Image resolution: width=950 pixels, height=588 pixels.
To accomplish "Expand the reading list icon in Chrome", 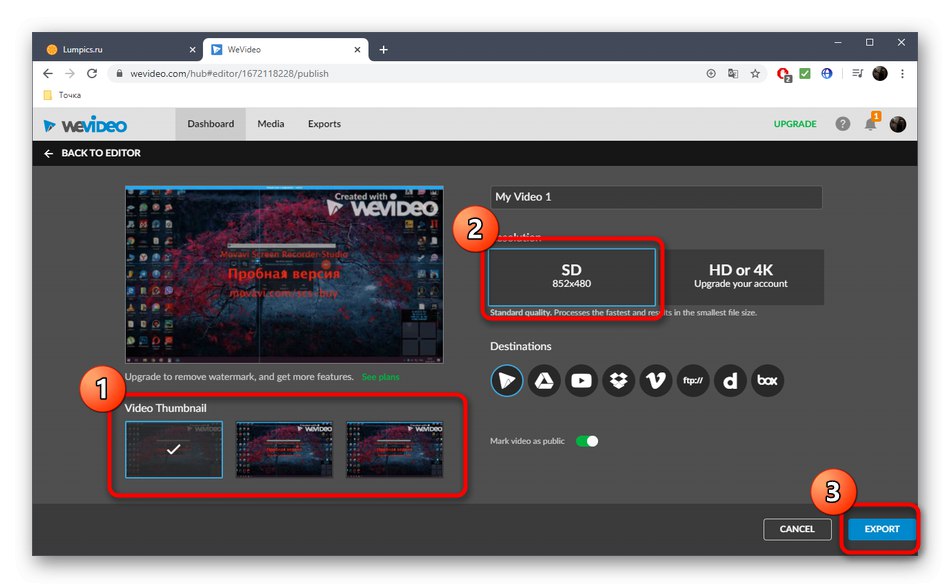I will tap(856, 73).
